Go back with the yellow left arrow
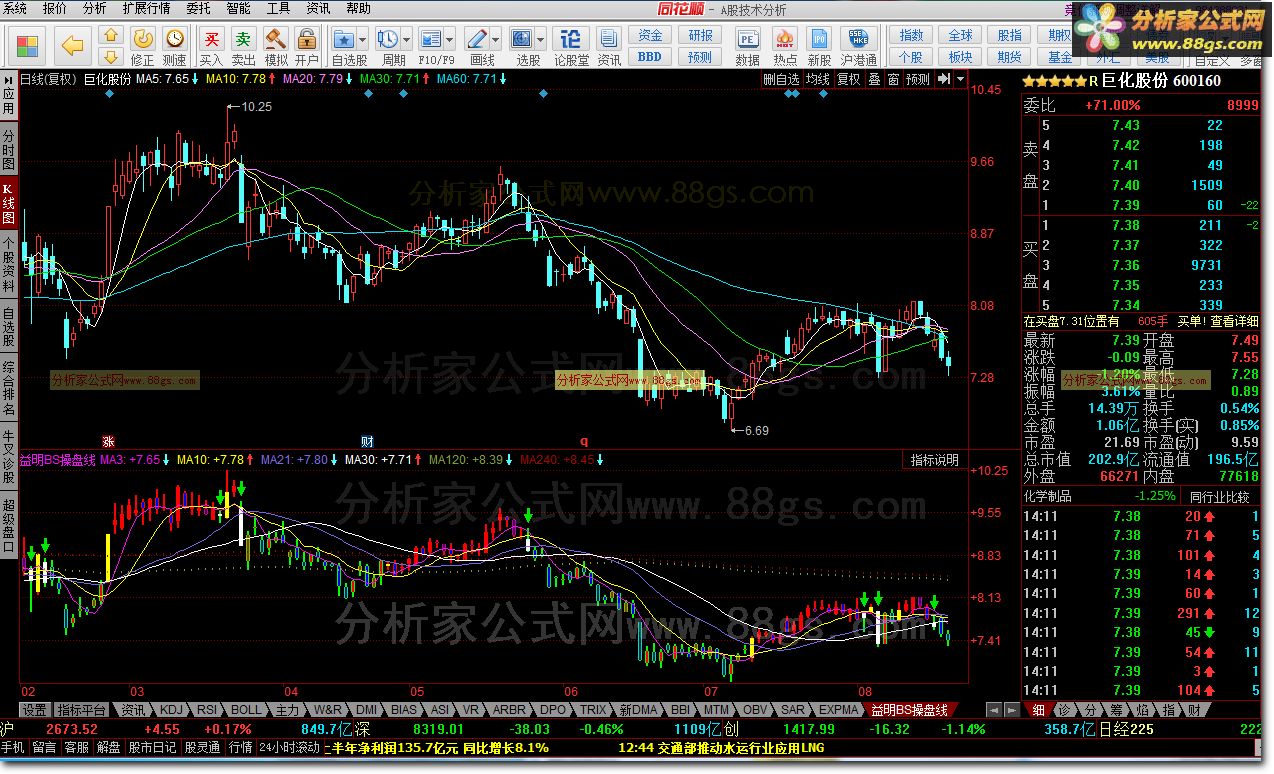1274x774 pixels. coord(71,45)
